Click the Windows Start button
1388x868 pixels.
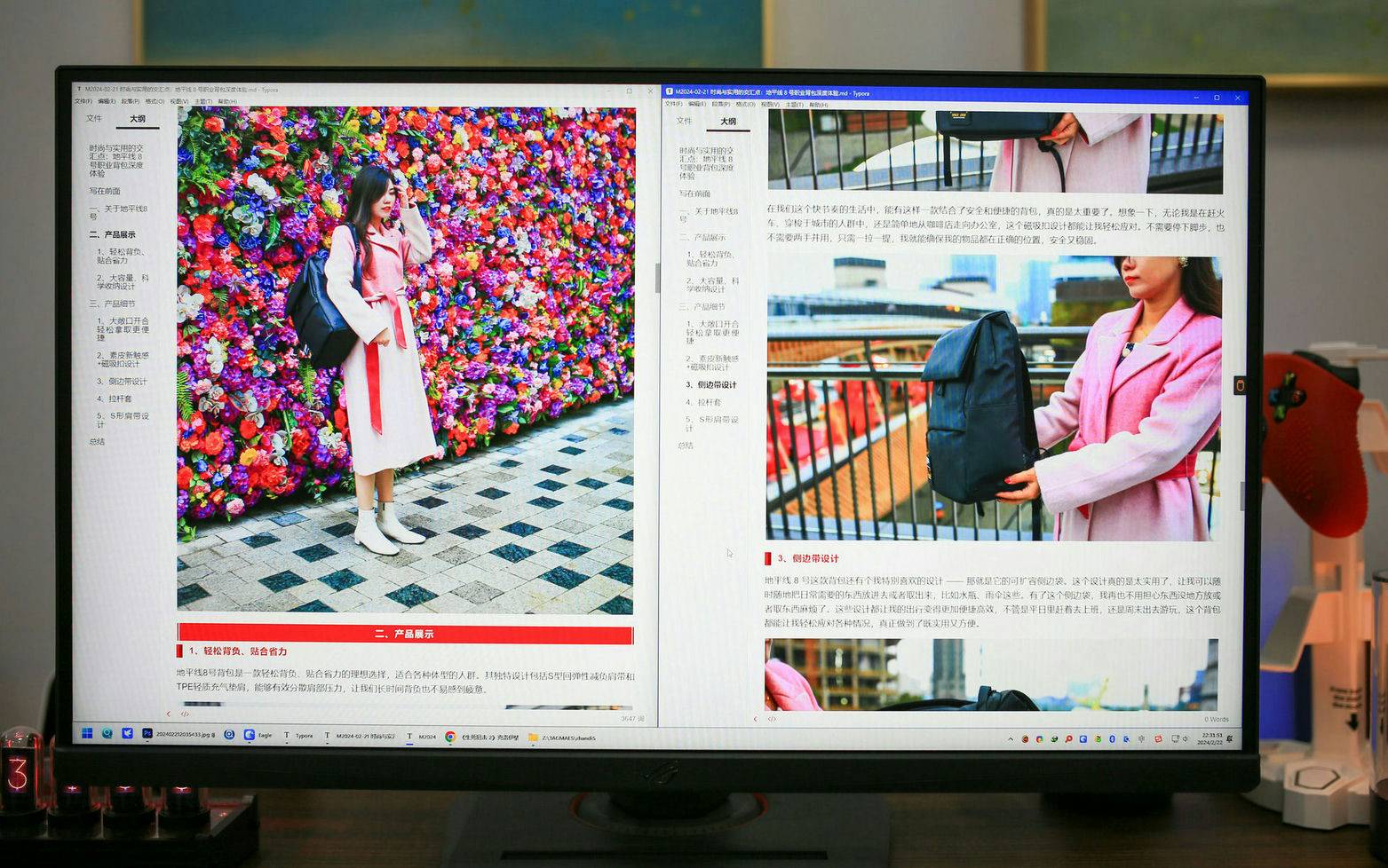pos(87,733)
